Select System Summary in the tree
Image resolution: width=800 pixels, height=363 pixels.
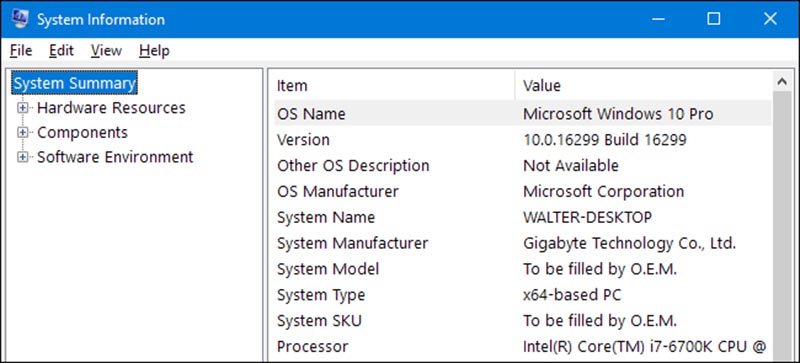click(74, 83)
